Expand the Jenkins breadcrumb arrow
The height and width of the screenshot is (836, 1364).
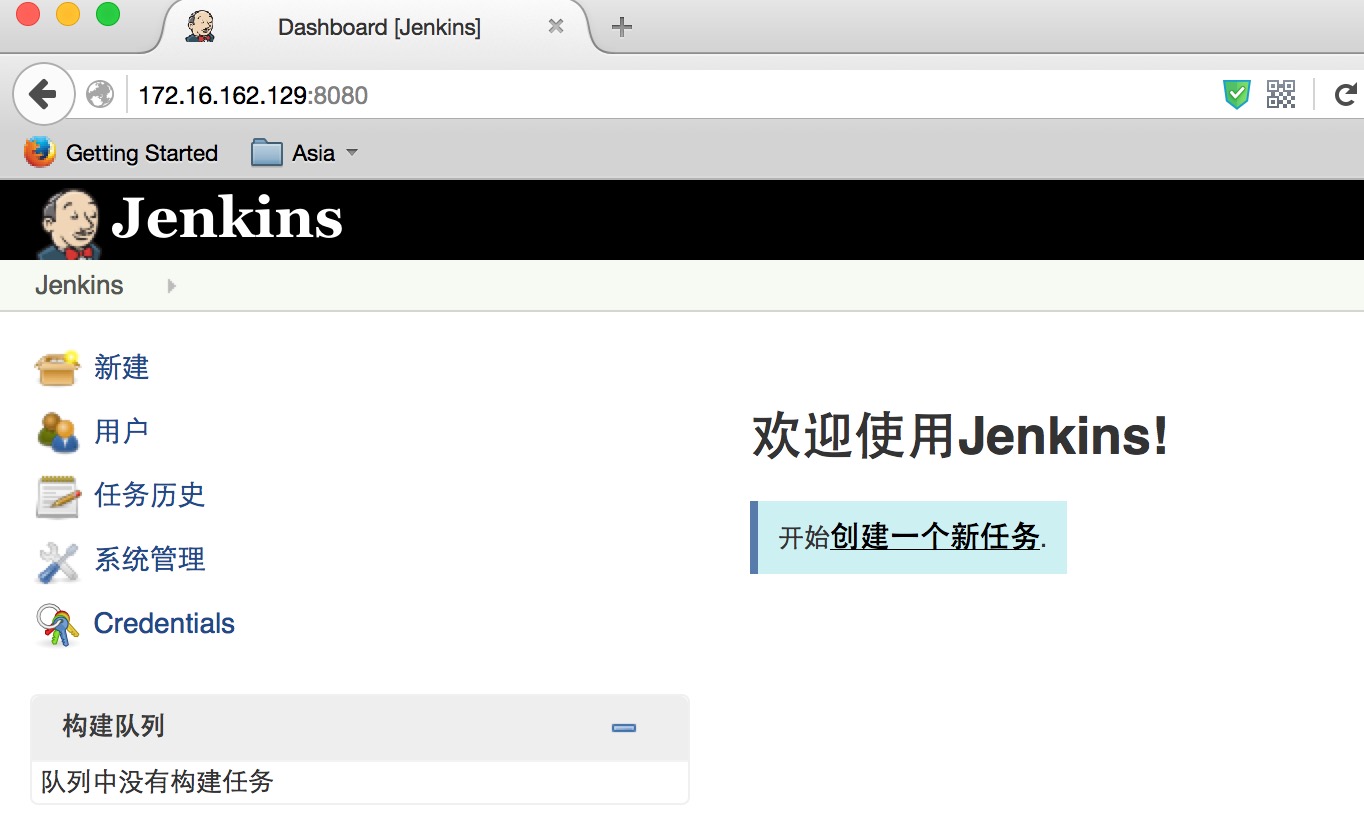[x=171, y=286]
